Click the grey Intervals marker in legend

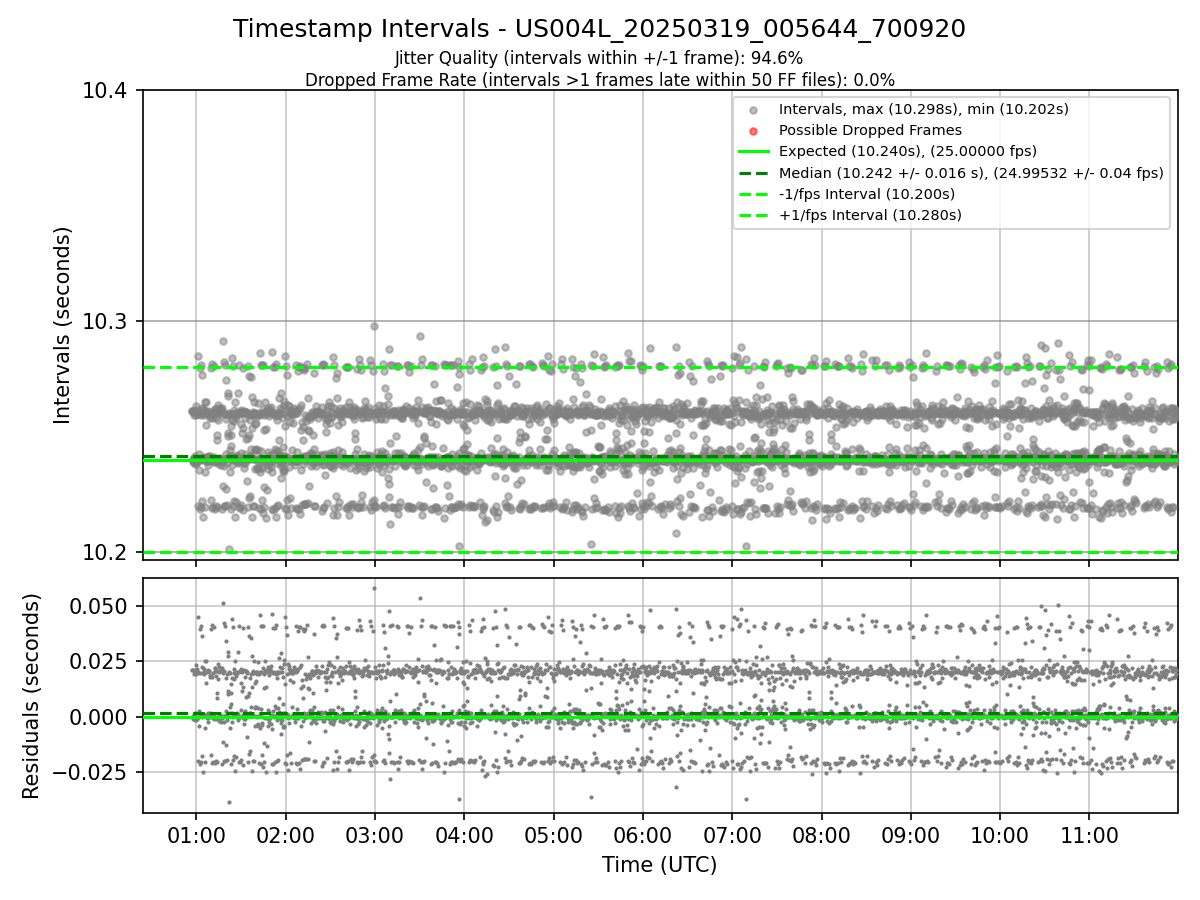[754, 110]
